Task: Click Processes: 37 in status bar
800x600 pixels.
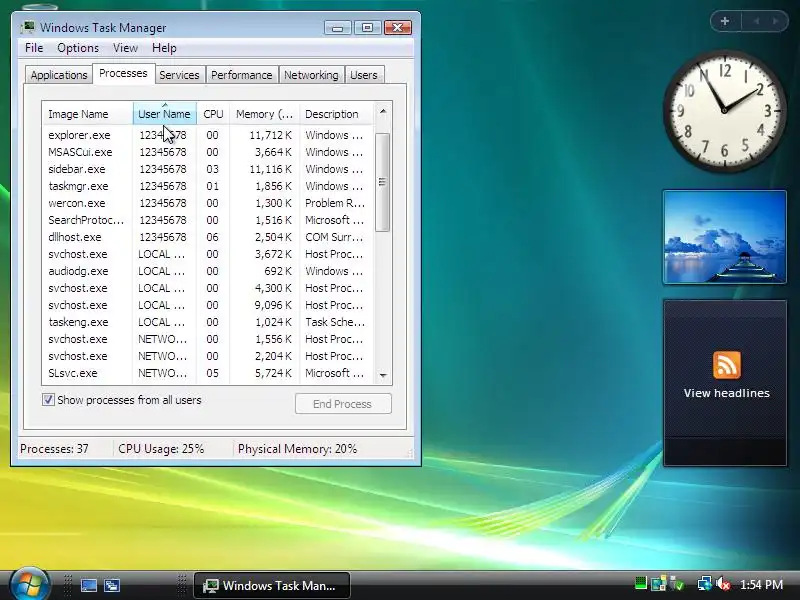Action: click(x=54, y=449)
